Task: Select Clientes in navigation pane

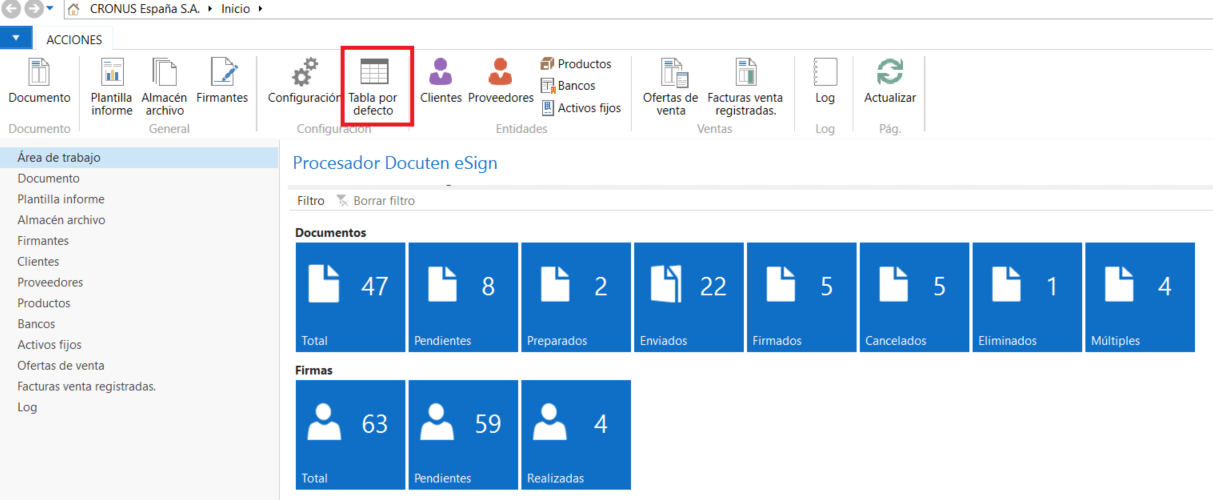Action: [x=139, y=262]
